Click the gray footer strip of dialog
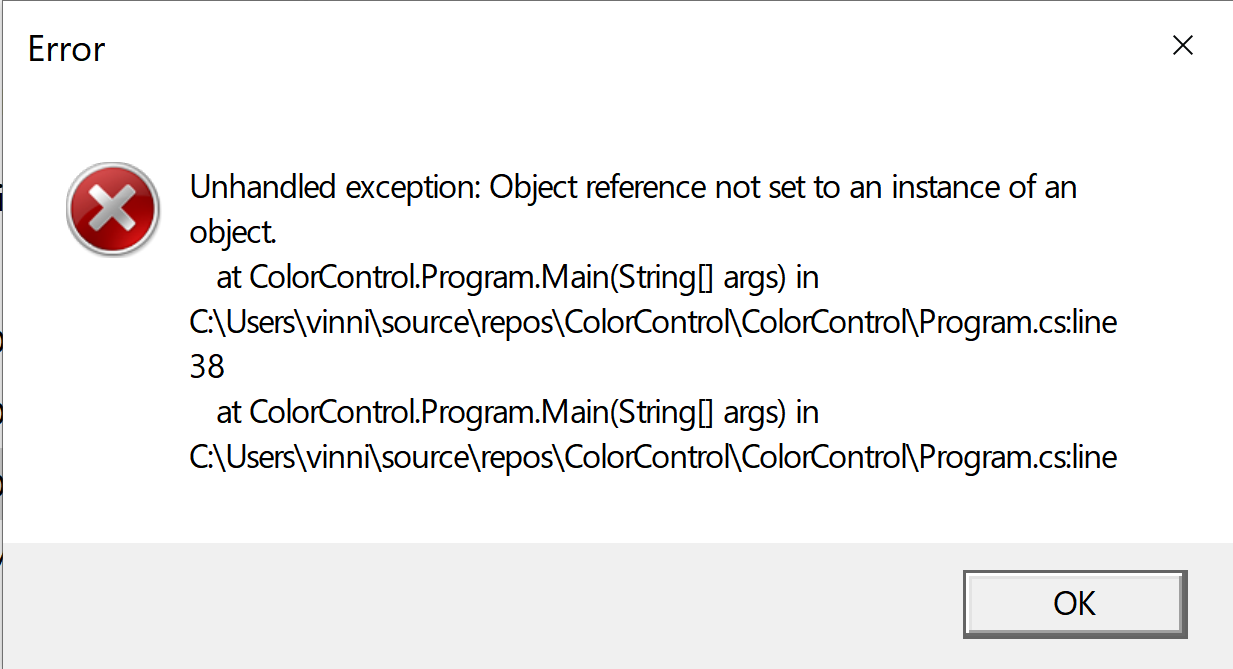 point(500,600)
